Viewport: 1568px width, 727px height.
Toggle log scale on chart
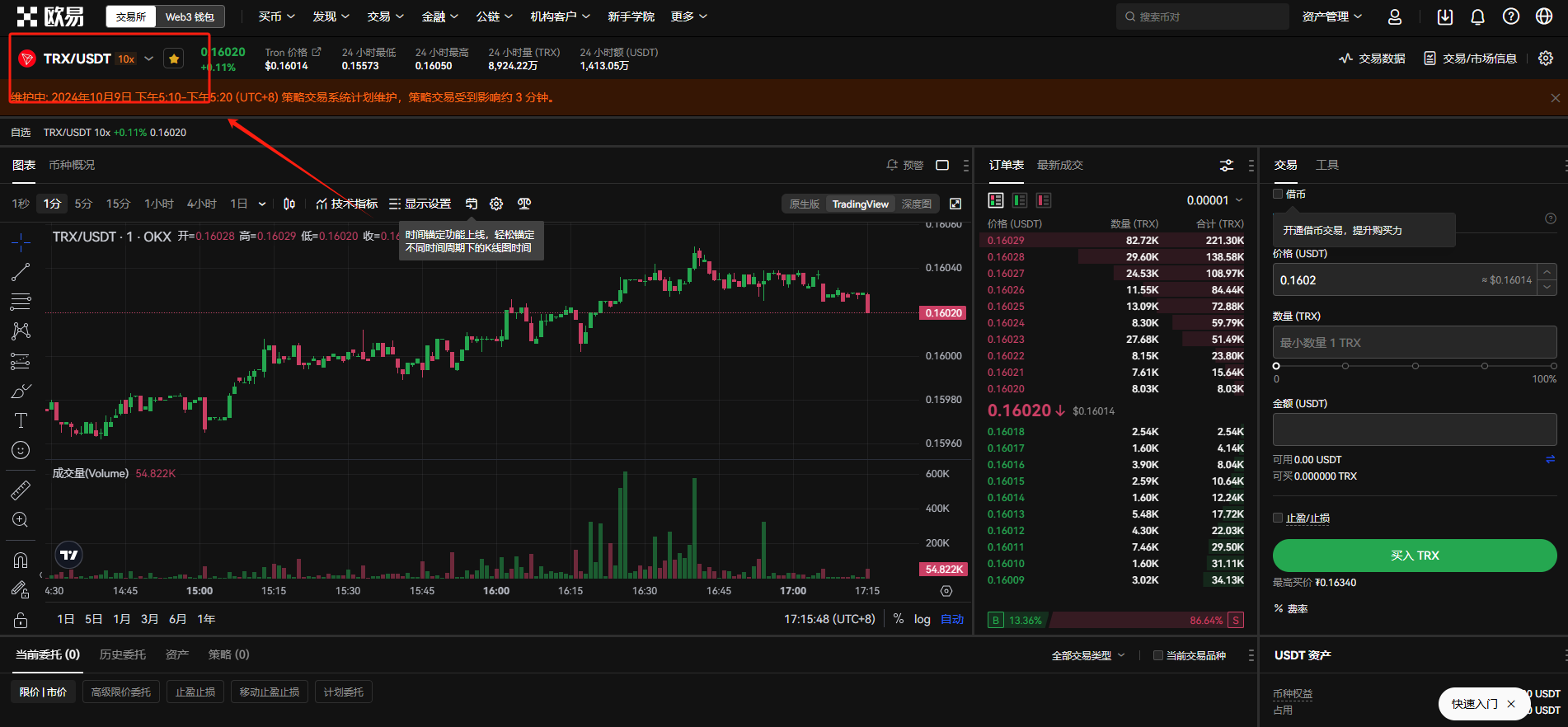point(922,619)
